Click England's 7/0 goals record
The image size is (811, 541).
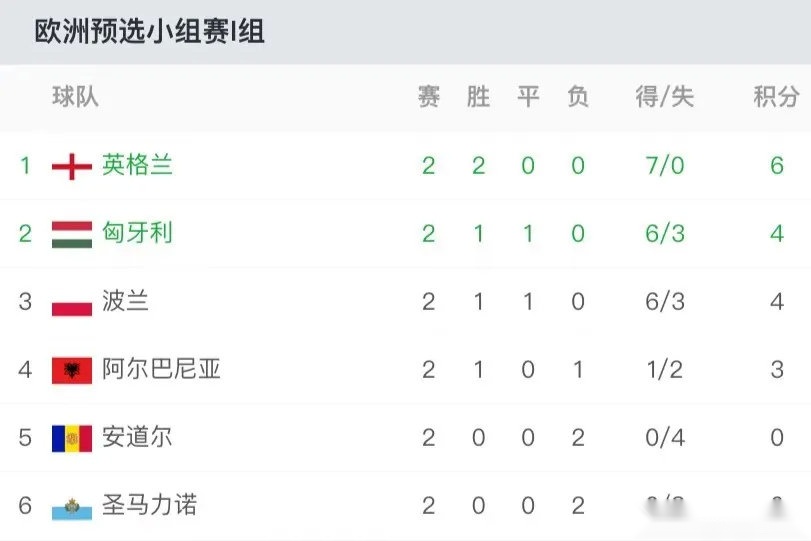pyautogui.click(x=664, y=165)
